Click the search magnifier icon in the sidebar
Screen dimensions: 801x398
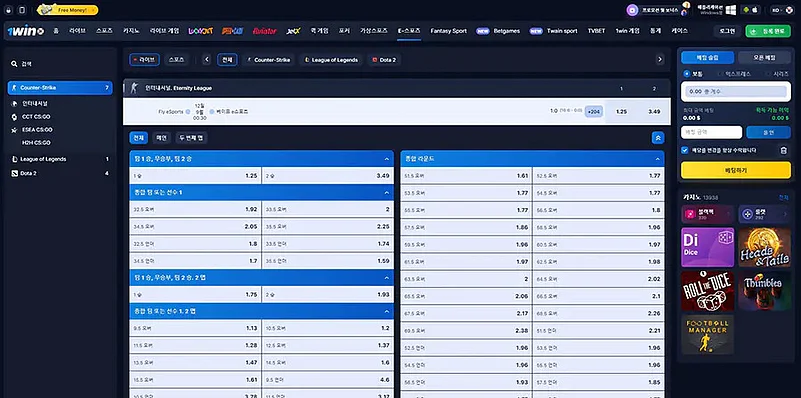pyautogui.click(x=14, y=64)
